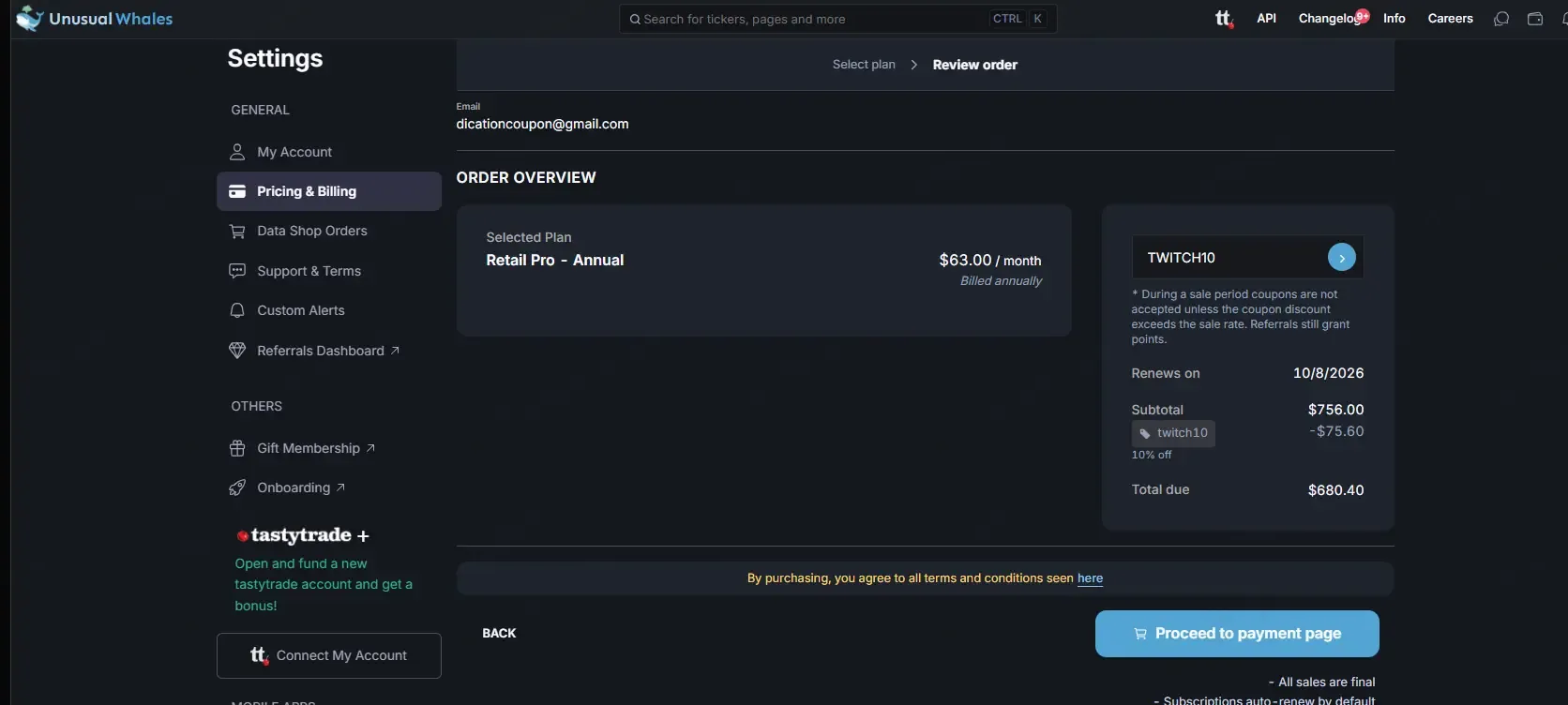
Task: Click the notification bell at top right
Action: [x=1564, y=18]
